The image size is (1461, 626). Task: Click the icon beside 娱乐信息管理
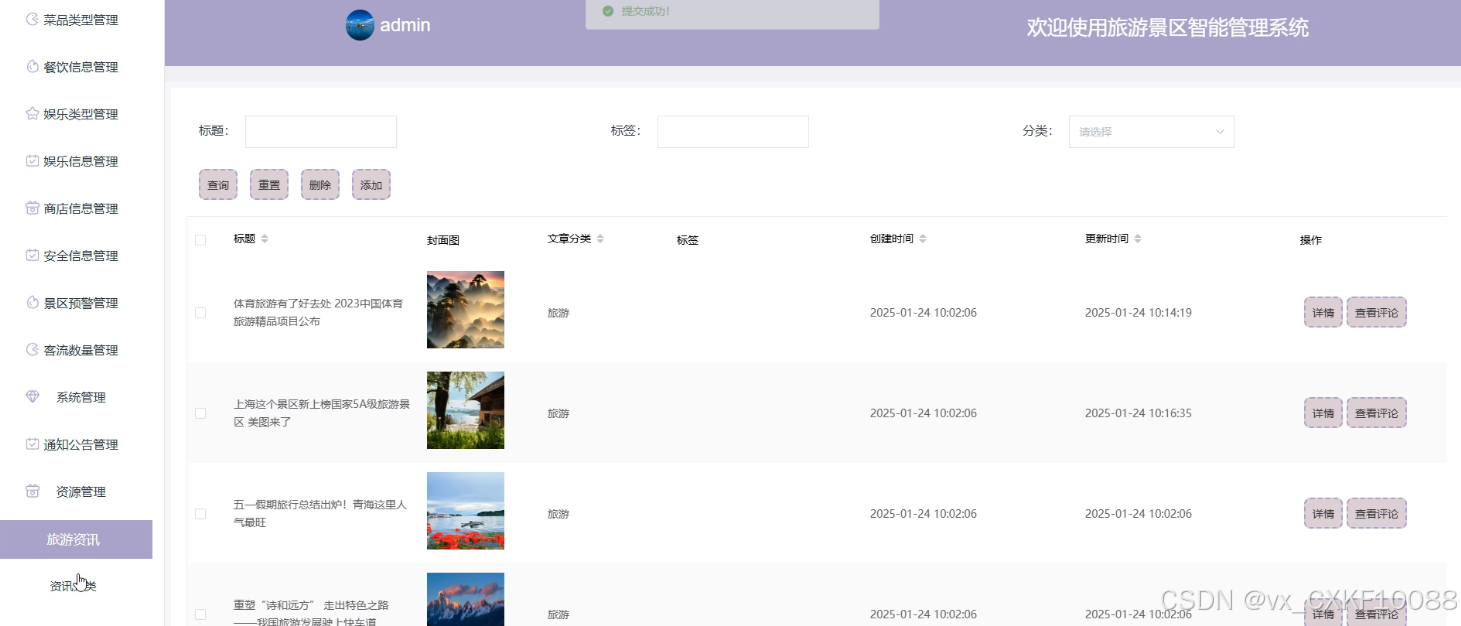[32, 161]
